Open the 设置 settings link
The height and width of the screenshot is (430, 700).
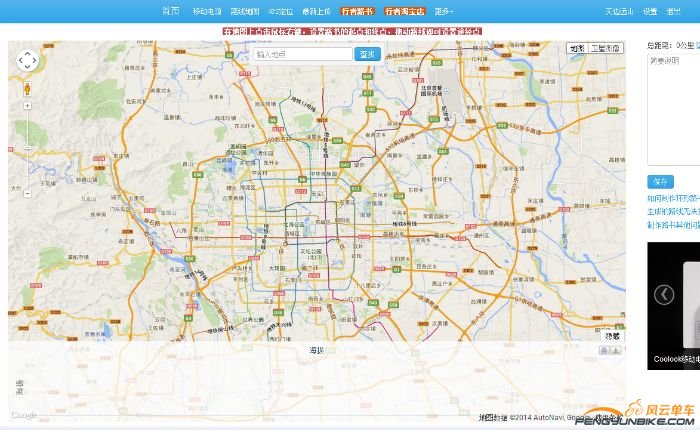(x=650, y=11)
